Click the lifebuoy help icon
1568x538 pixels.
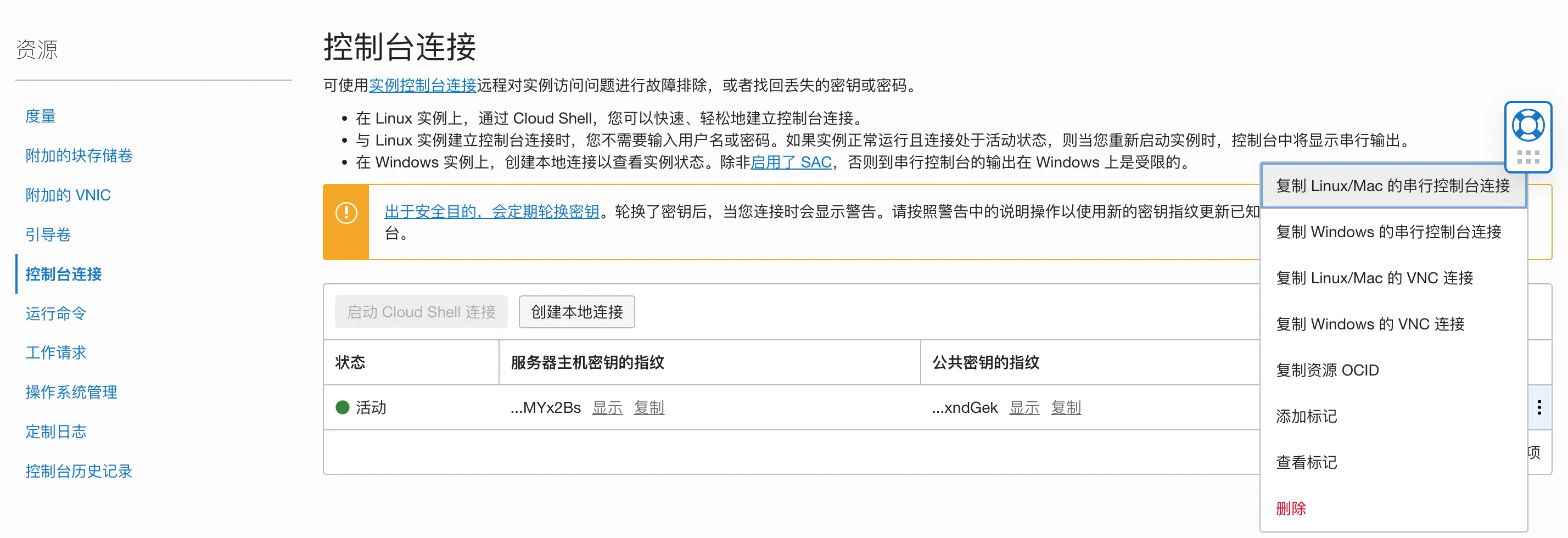pyautogui.click(x=1527, y=125)
